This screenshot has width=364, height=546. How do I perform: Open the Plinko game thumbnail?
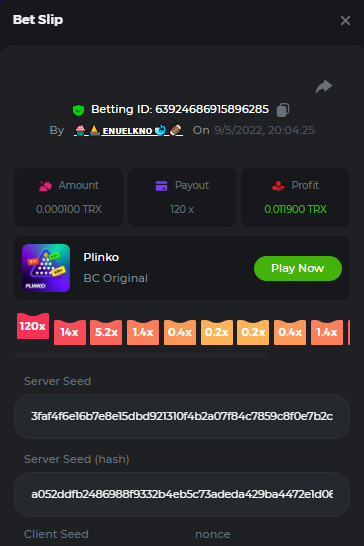(x=46, y=268)
